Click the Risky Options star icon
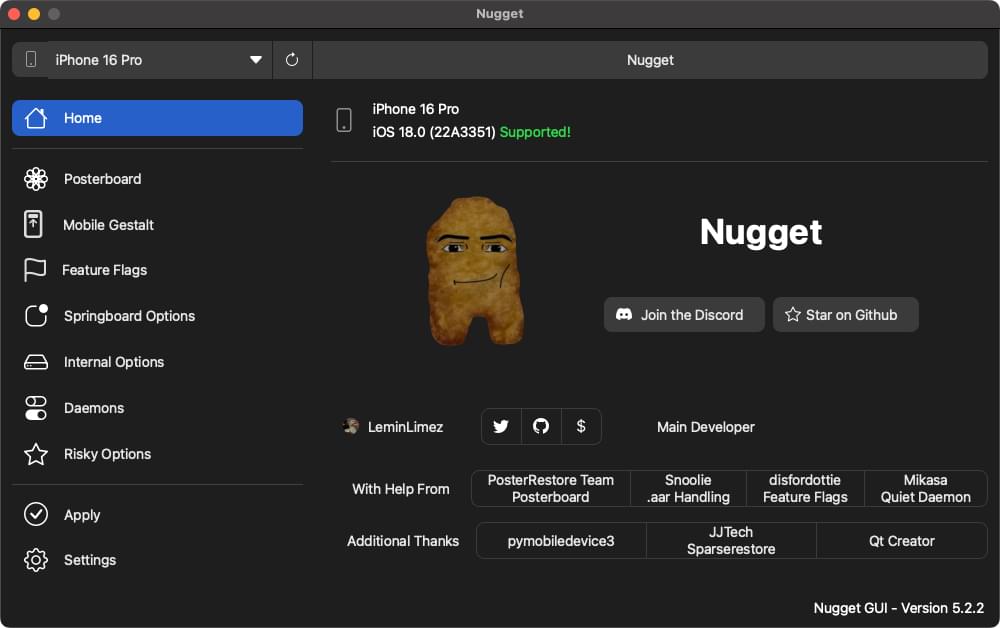Image resolution: width=1000 pixels, height=628 pixels. click(36, 454)
